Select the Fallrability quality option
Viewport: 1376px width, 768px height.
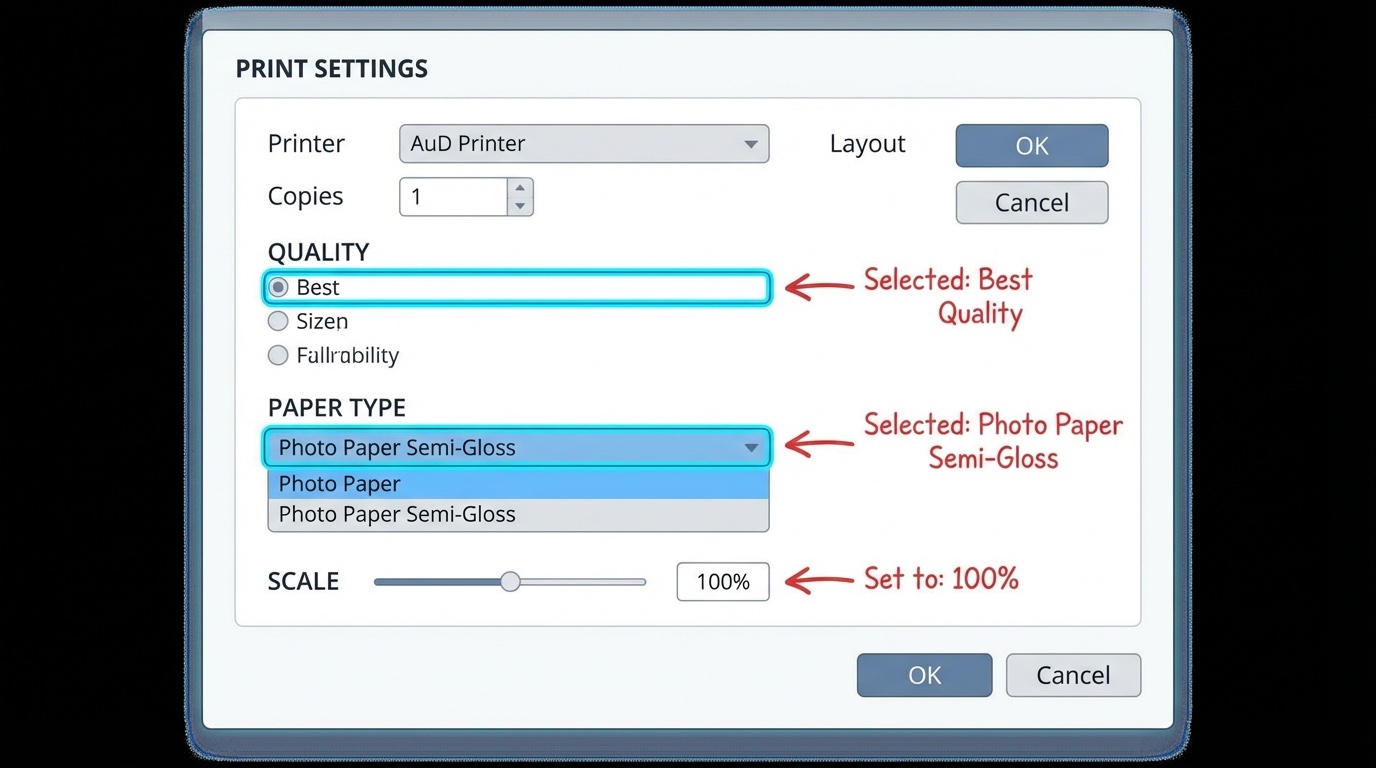coord(277,355)
